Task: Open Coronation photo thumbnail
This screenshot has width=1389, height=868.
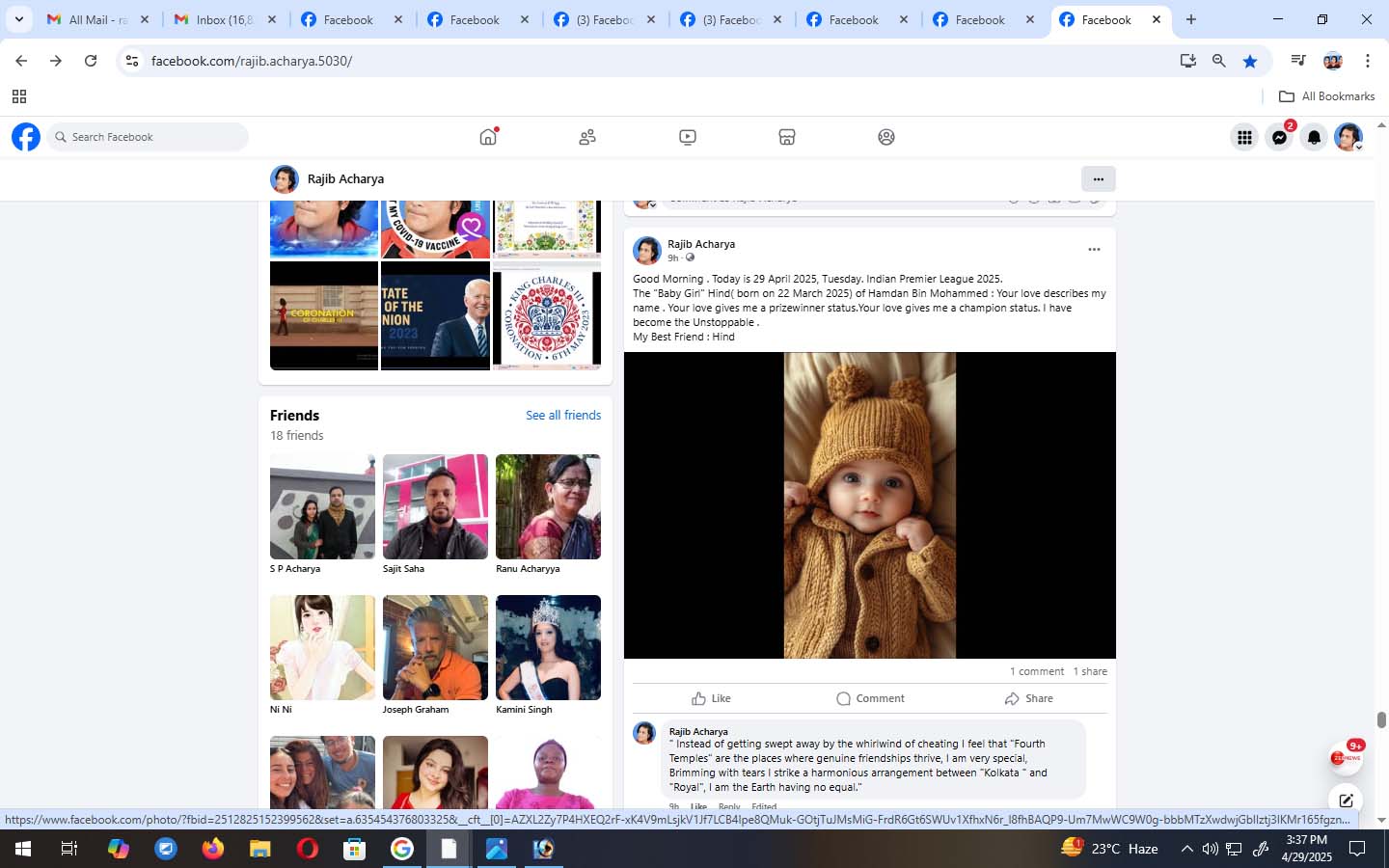Action: (x=324, y=315)
